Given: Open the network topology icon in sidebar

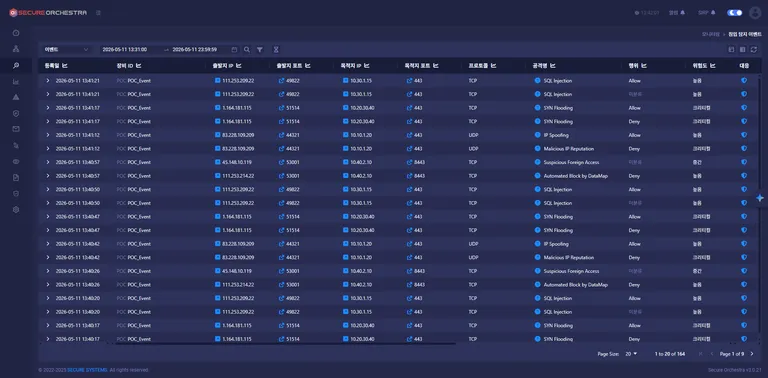Looking at the screenshot, I should (x=16, y=49).
